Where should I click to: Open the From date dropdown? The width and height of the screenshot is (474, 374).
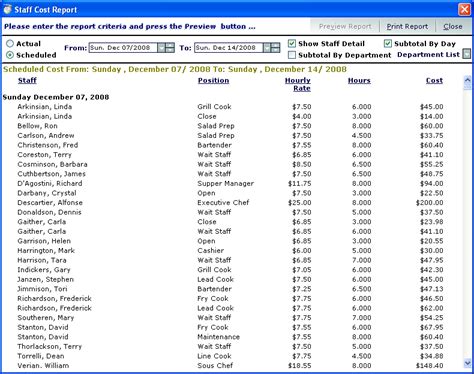(x=161, y=48)
